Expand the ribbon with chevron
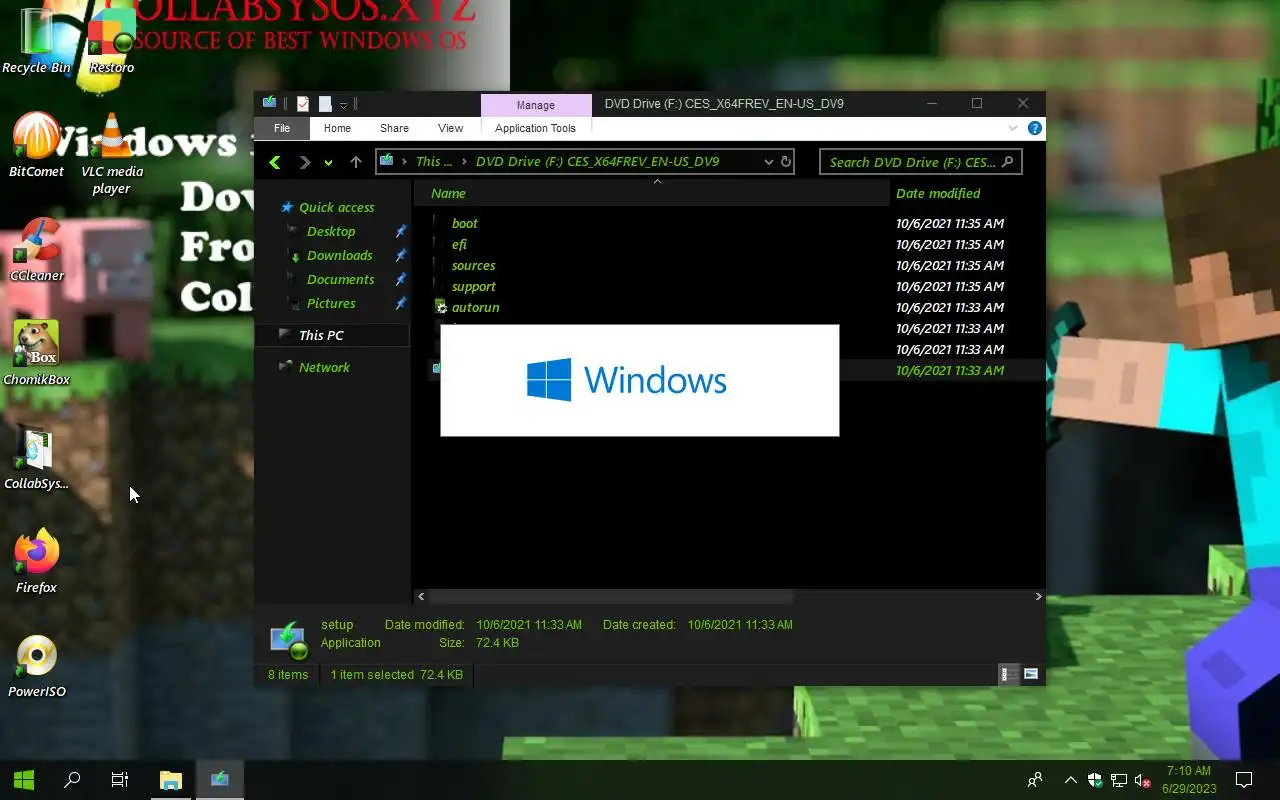 pos(1013,128)
